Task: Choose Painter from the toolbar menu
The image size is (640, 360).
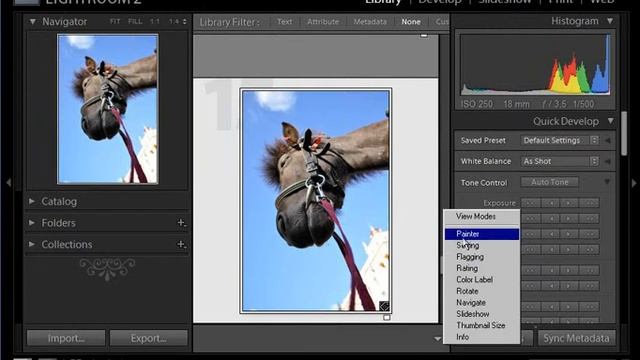Action: 482,234
